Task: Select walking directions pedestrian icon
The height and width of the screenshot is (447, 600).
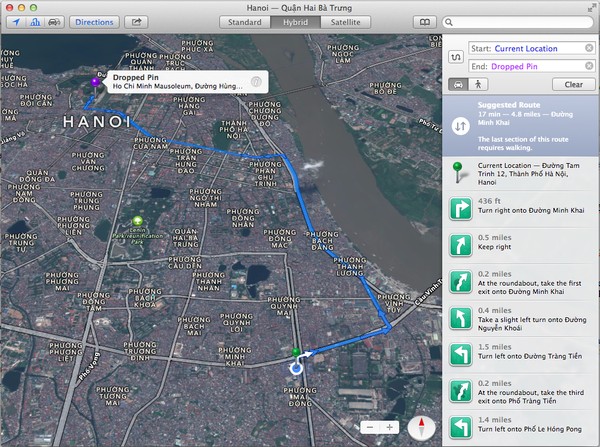Action: tap(478, 84)
